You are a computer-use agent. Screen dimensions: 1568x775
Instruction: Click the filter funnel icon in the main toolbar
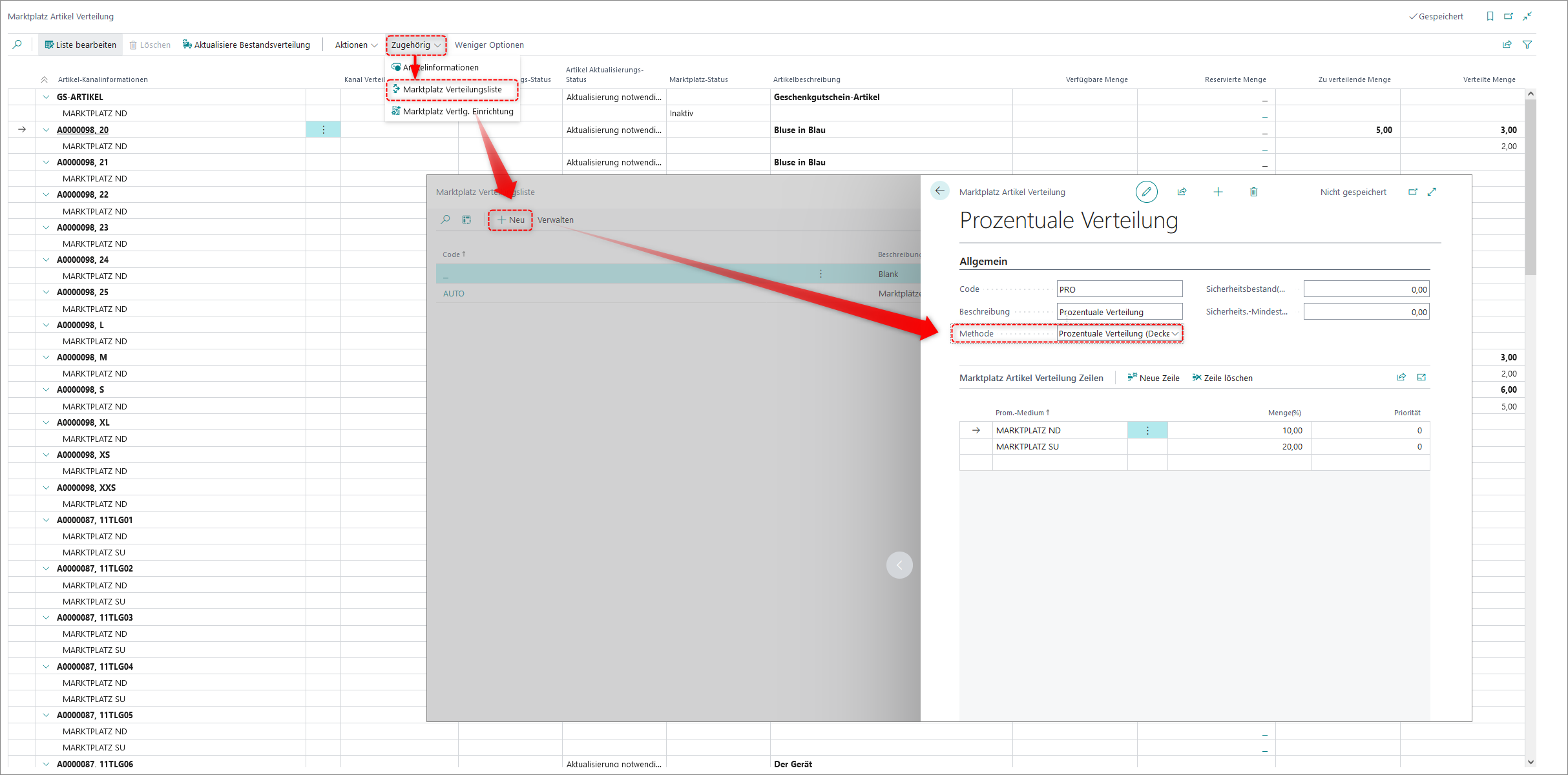tap(1527, 45)
